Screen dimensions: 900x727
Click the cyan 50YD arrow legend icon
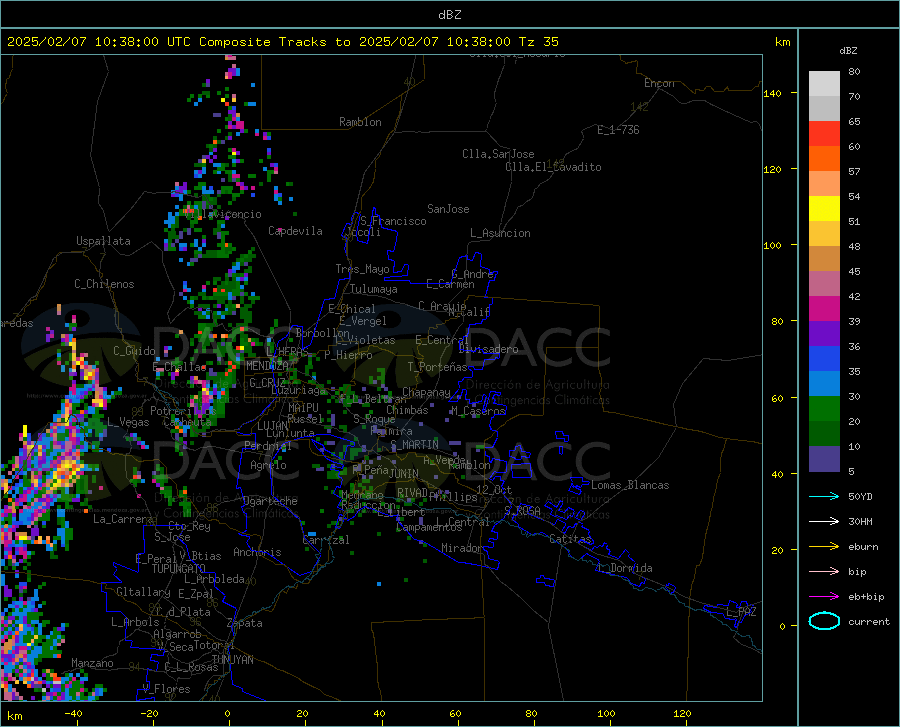click(x=824, y=496)
